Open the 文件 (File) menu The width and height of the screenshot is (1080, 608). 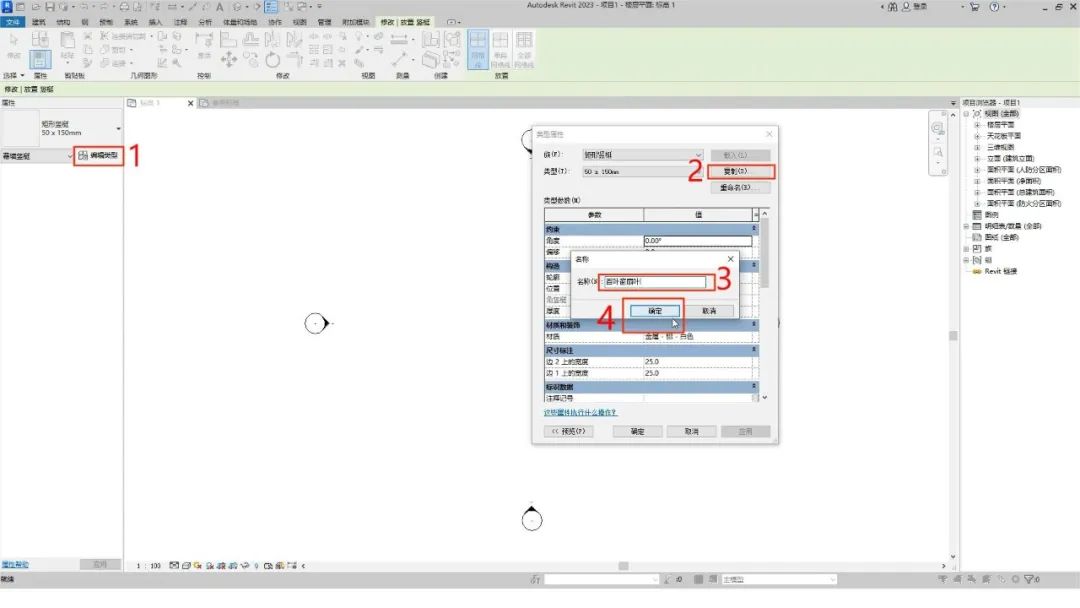(12, 22)
